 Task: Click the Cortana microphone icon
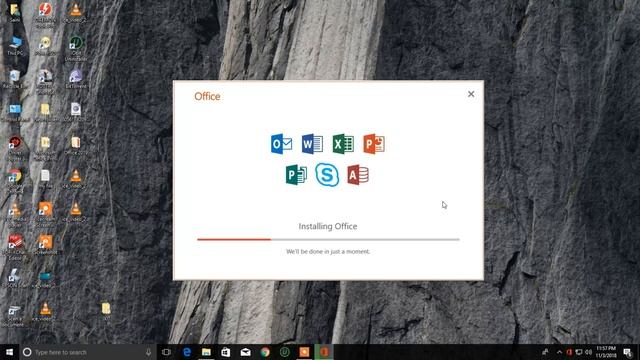pos(149,352)
